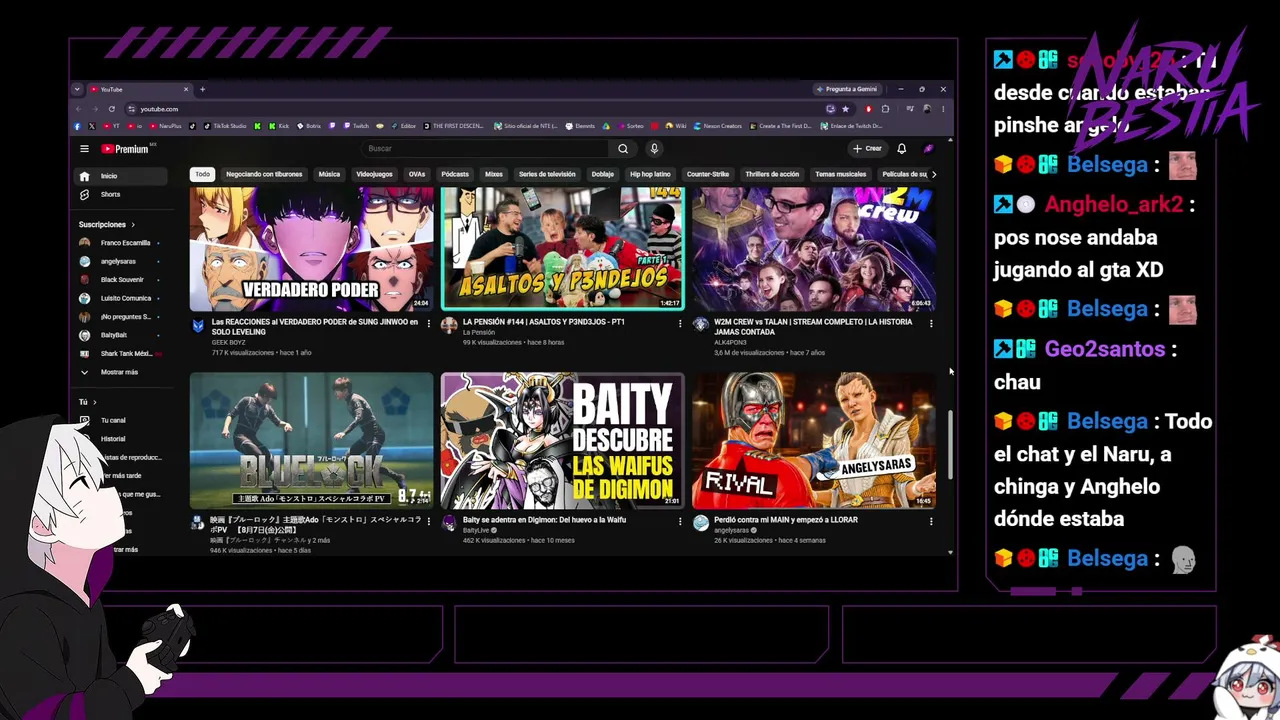1280x720 pixels.
Task: Open the Nexon Creators bookmark
Action: point(718,126)
